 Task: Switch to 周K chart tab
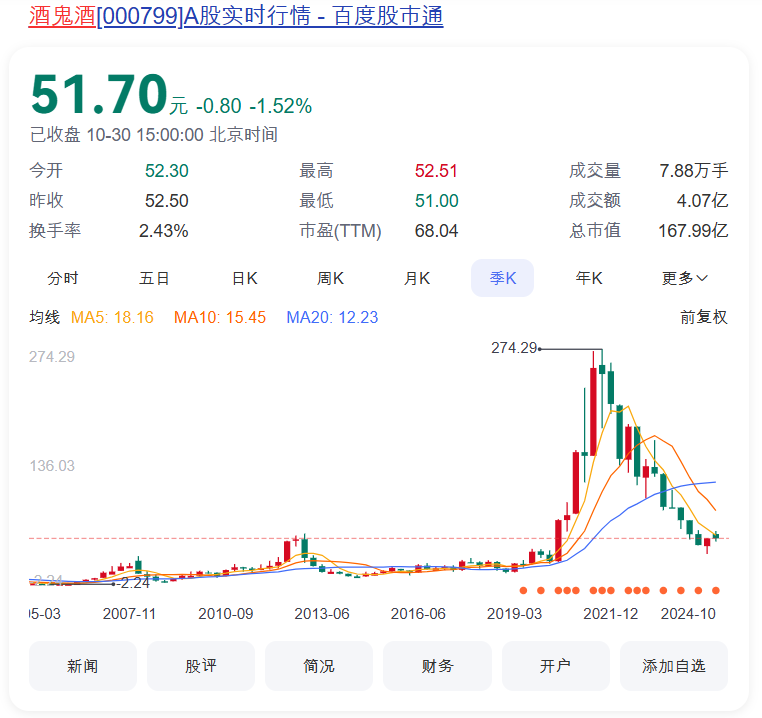tap(330, 278)
